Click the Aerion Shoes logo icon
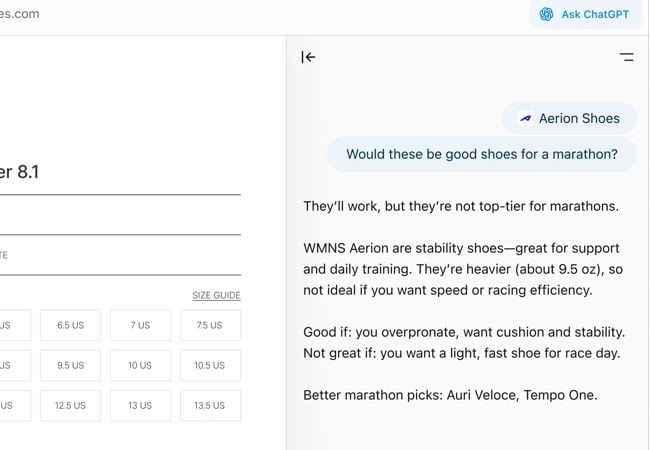The width and height of the screenshot is (650, 450). [x=525, y=118]
